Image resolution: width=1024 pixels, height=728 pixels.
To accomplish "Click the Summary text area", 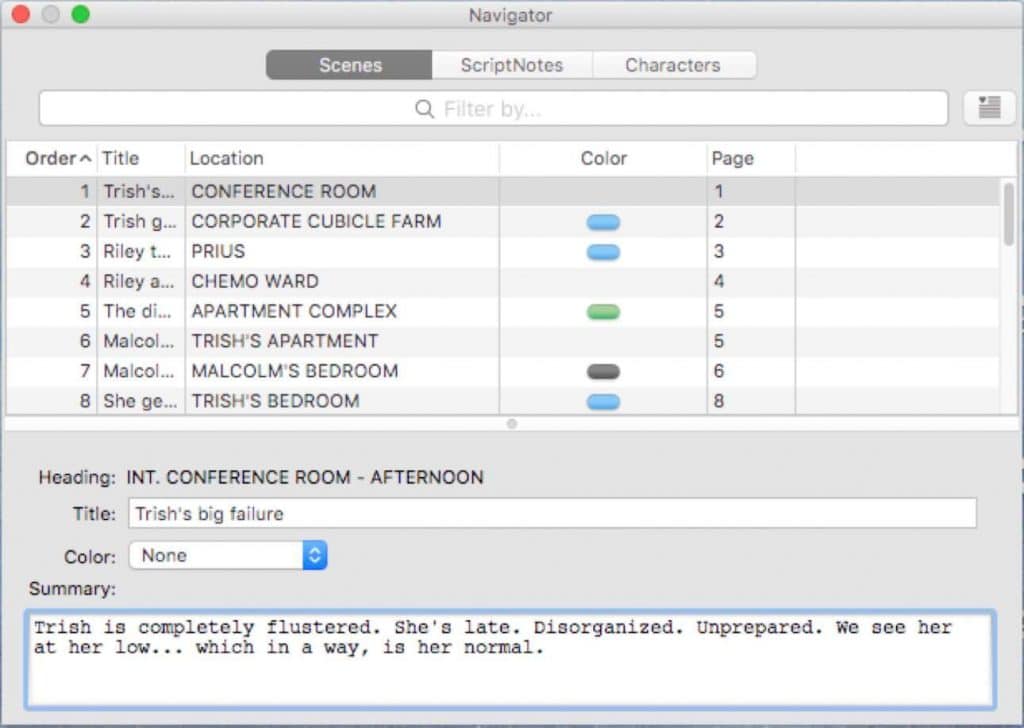I will (510, 659).
